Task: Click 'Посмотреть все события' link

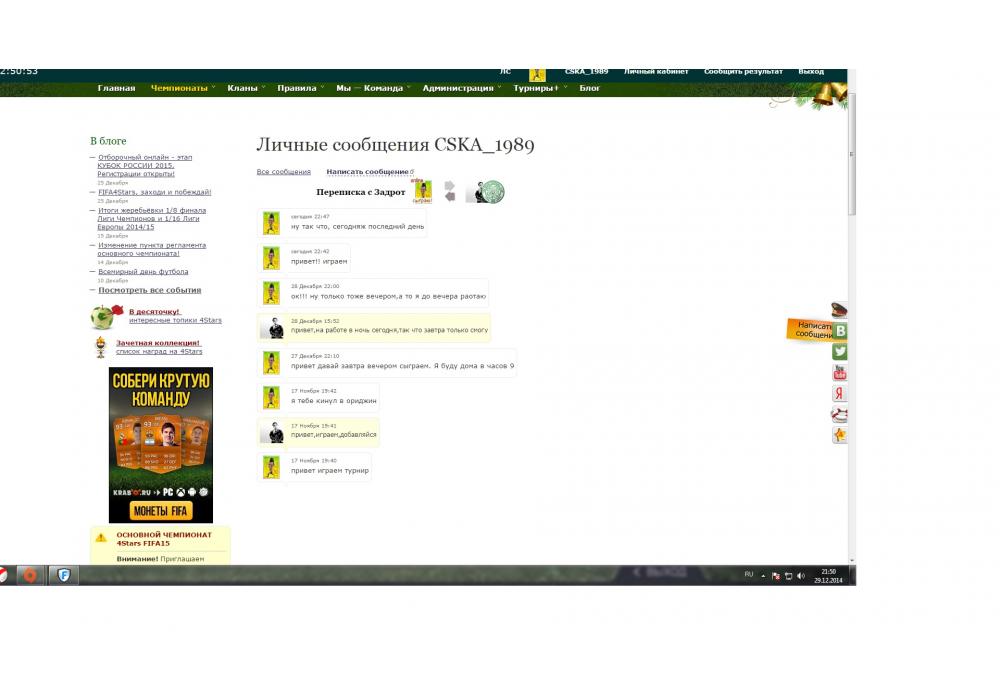Action: point(149,290)
